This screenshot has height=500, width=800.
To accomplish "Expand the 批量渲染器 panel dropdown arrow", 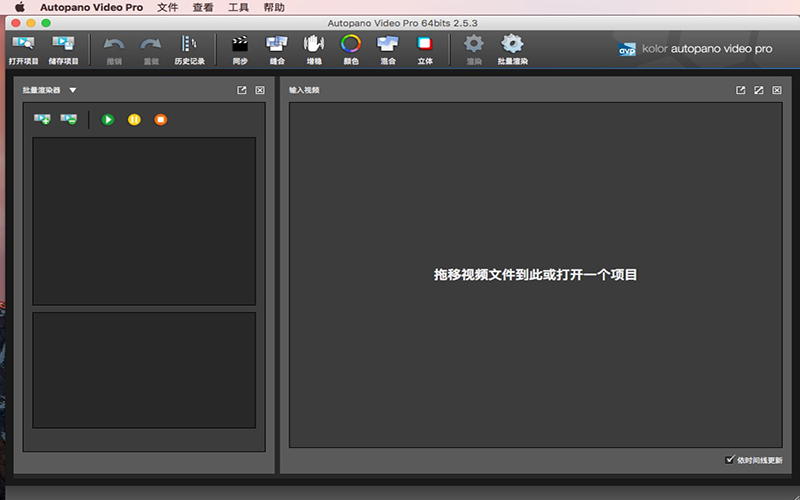I will click(x=73, y=90).
